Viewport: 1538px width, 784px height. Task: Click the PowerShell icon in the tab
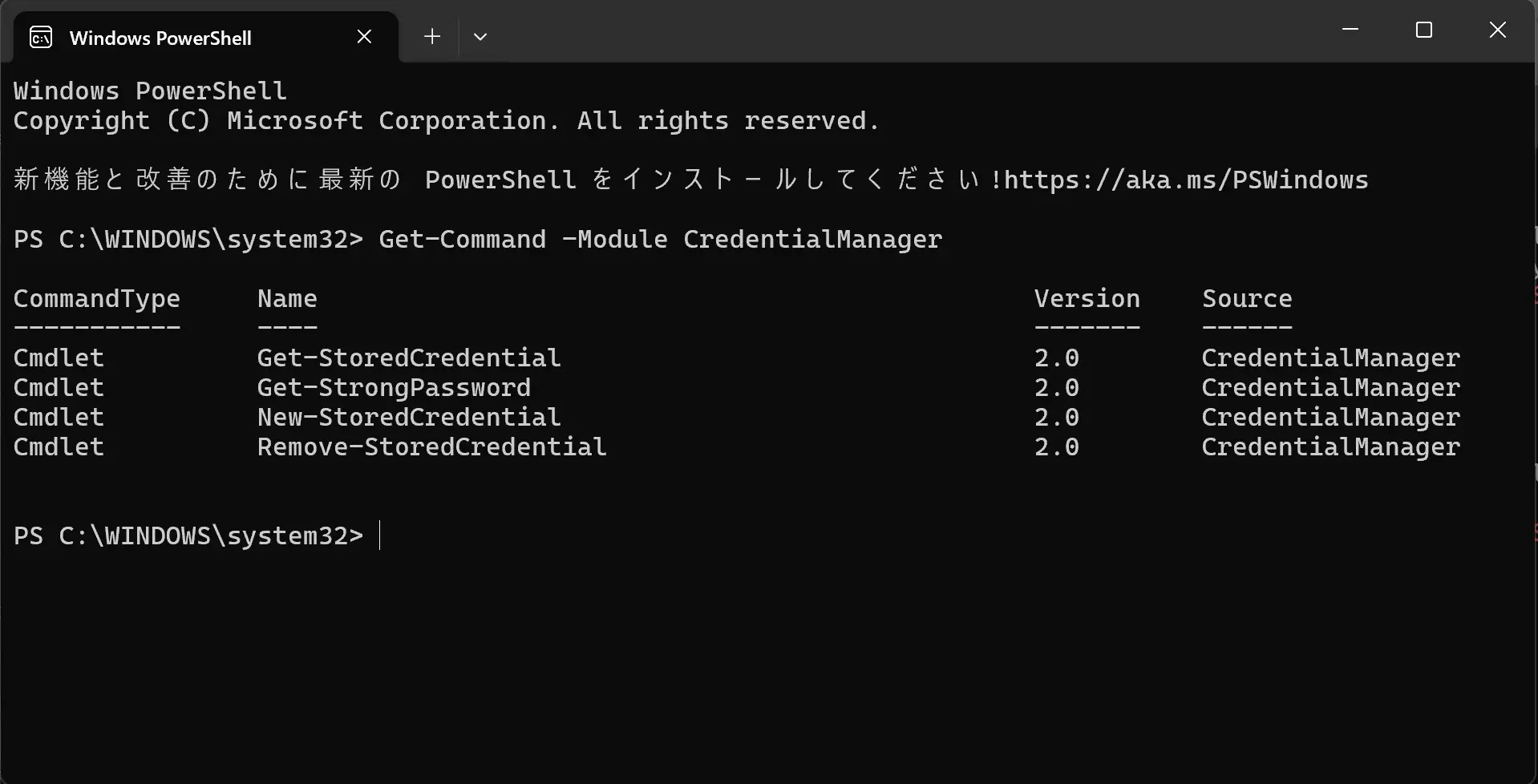[x=41, y=37]
